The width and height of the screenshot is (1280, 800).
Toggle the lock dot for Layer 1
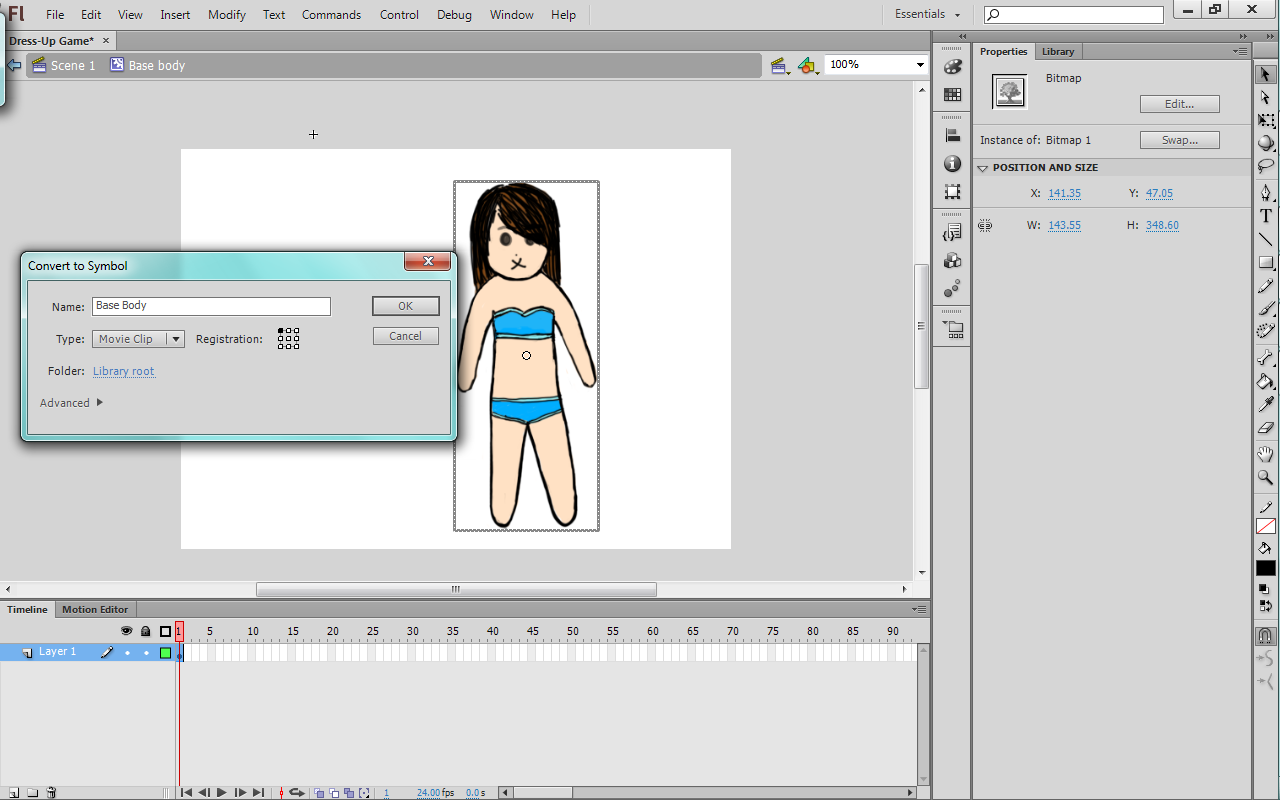click(x=146, y=653)
